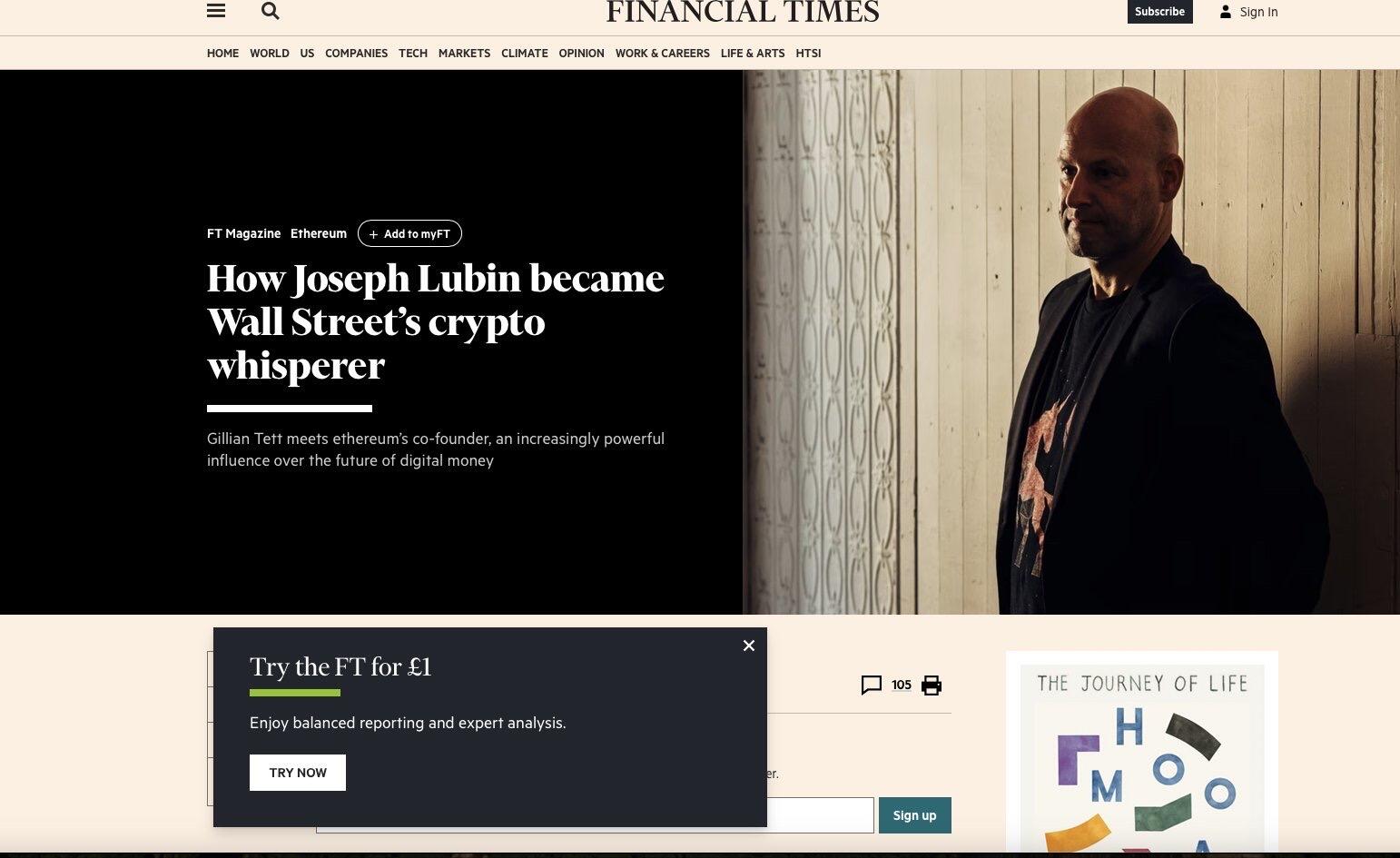Click the TRY NOW button
Image resolution: width=1400 pixels, height=858 pixels.
[298, 773]
